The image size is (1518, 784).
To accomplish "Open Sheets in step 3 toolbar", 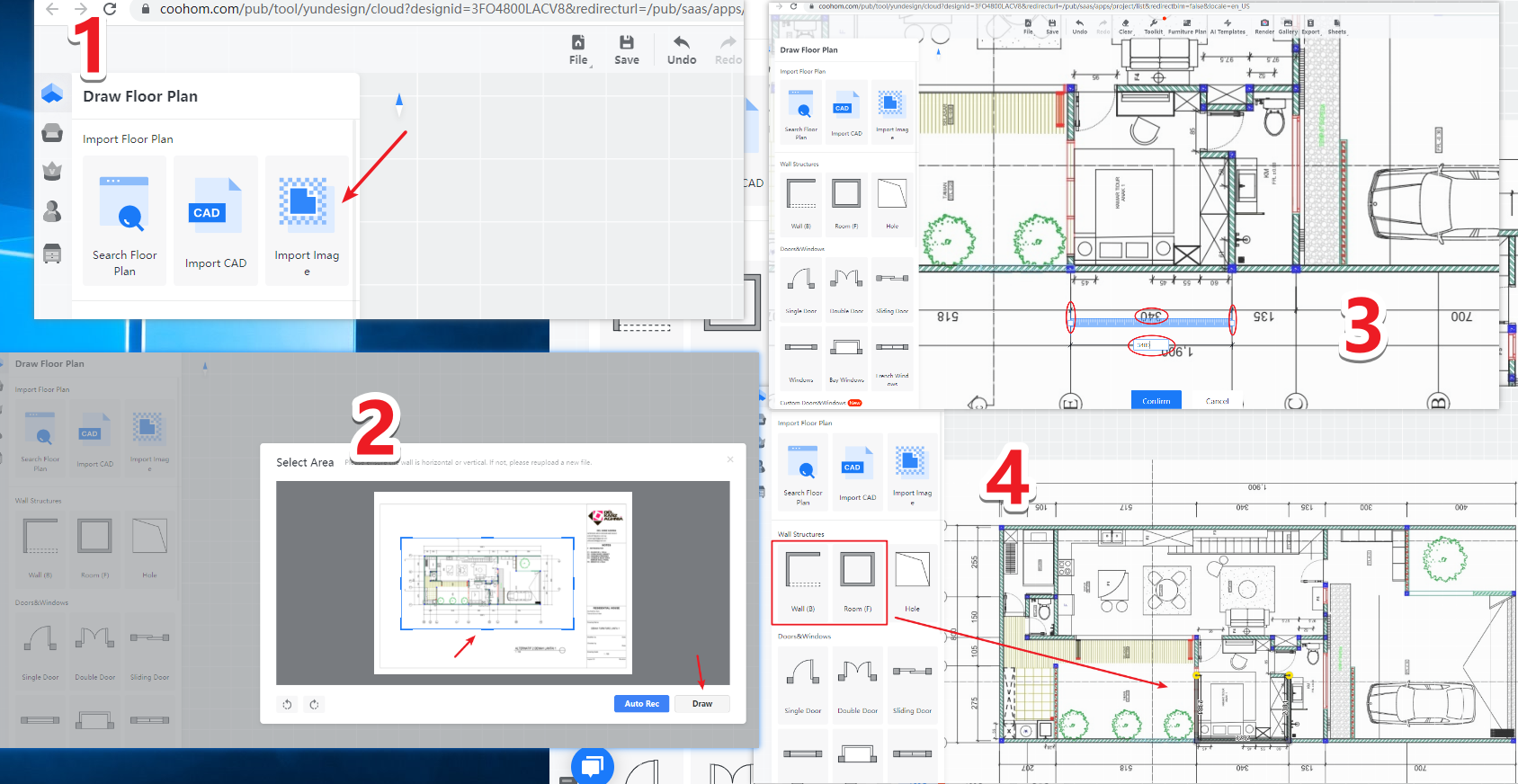I will (1337, 27).
